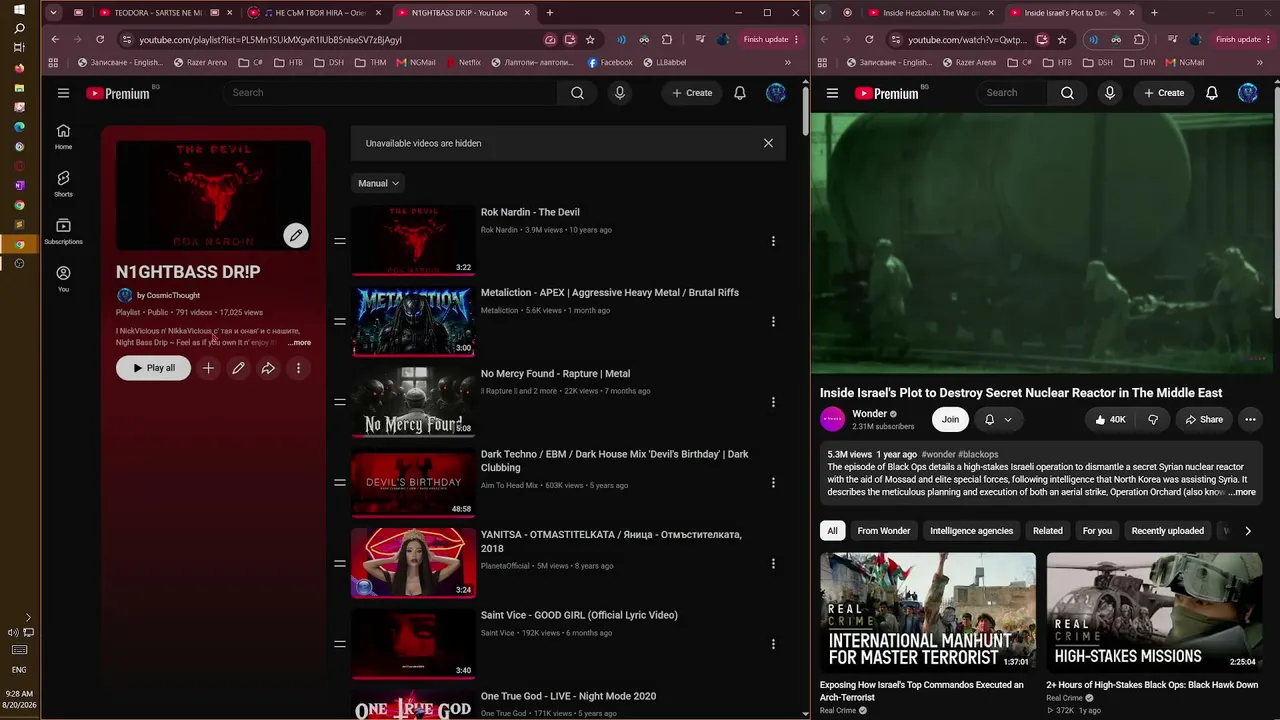Play all videos in the playlist
The height and width of the screenshot is (720, 1280).
pos(153,368)
